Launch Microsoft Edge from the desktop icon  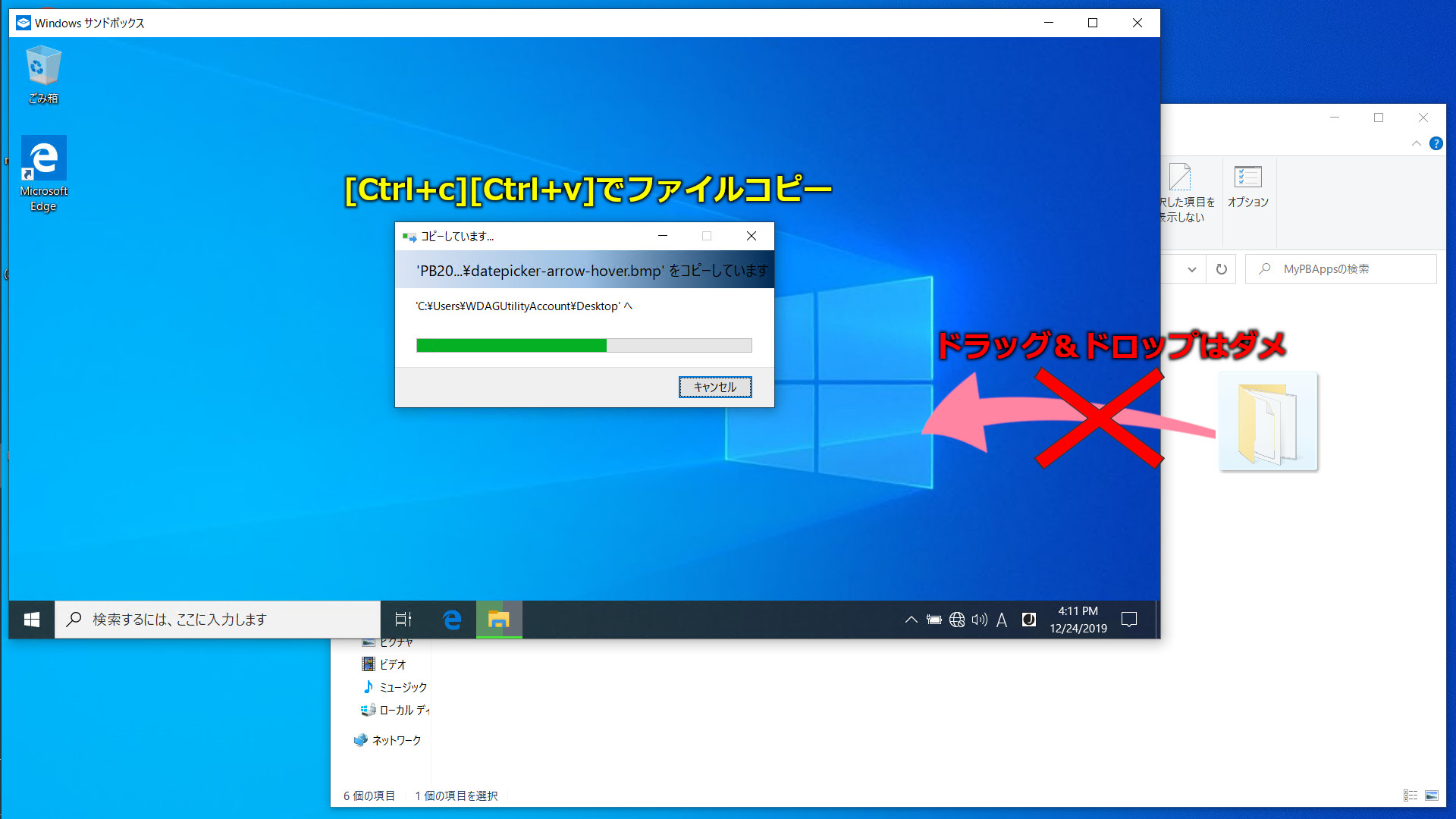click(43, 158)
